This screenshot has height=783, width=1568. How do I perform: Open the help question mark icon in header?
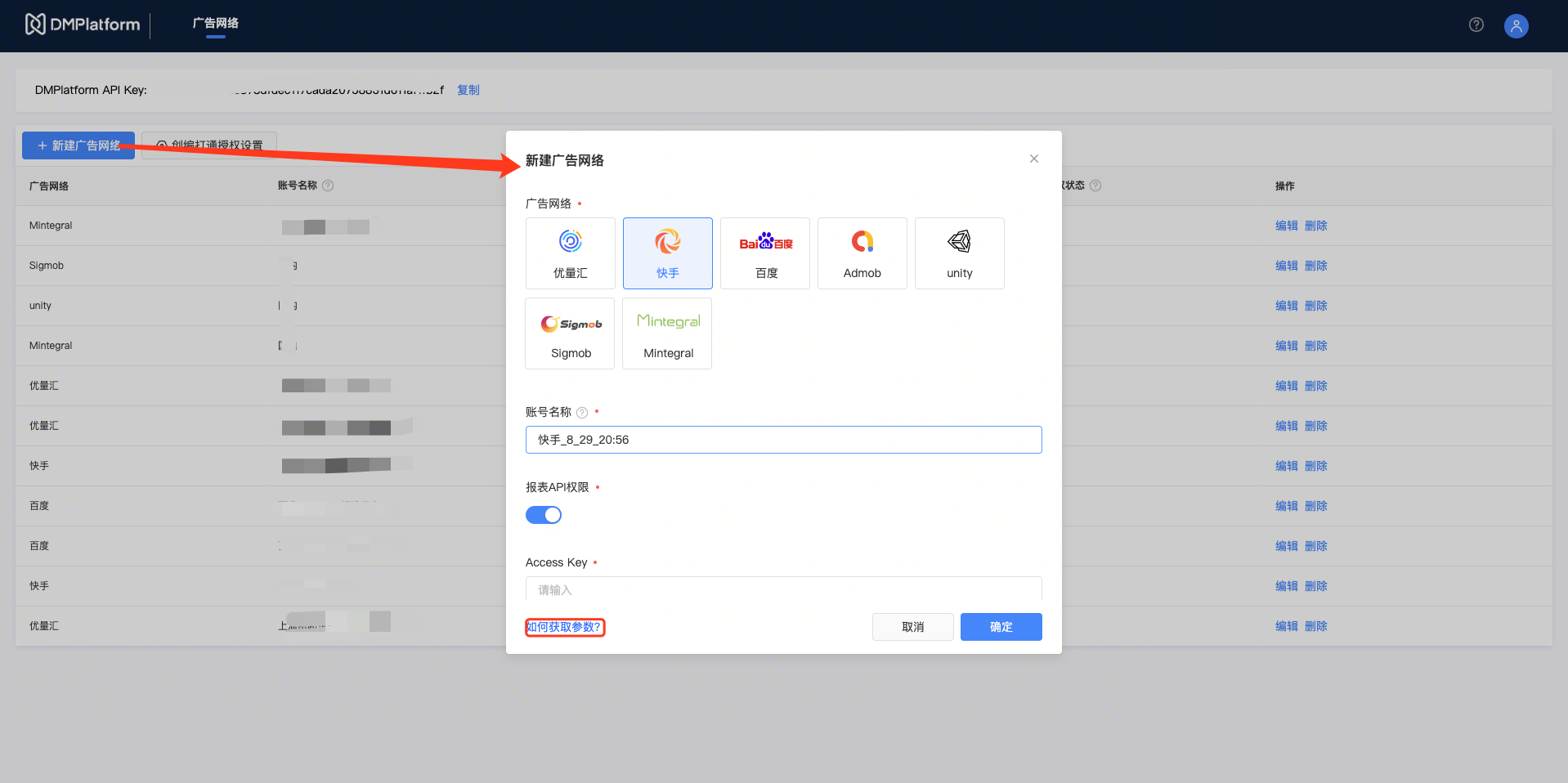(x=1476, y=25)
